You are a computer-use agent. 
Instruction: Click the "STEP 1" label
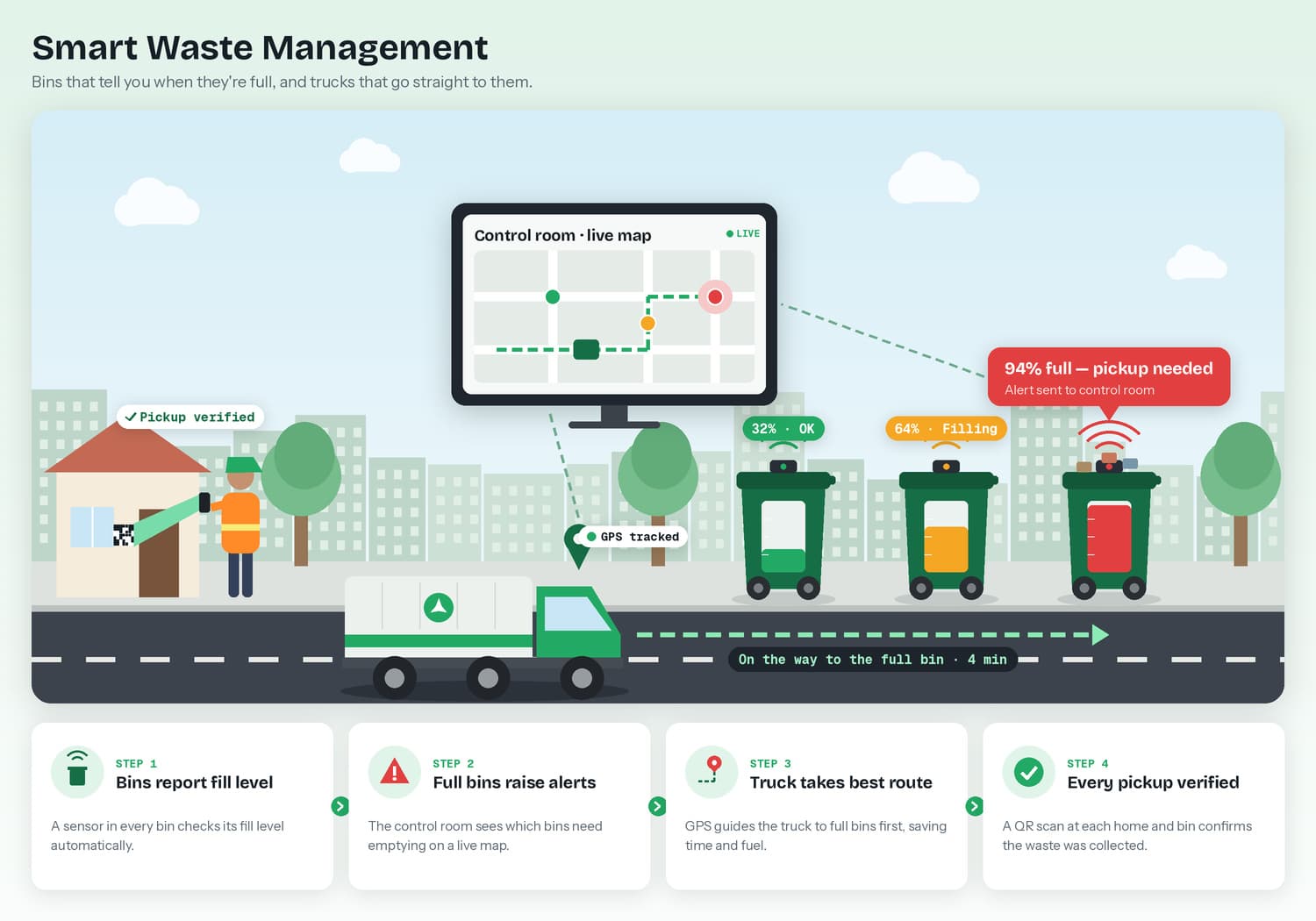[136, 763]
